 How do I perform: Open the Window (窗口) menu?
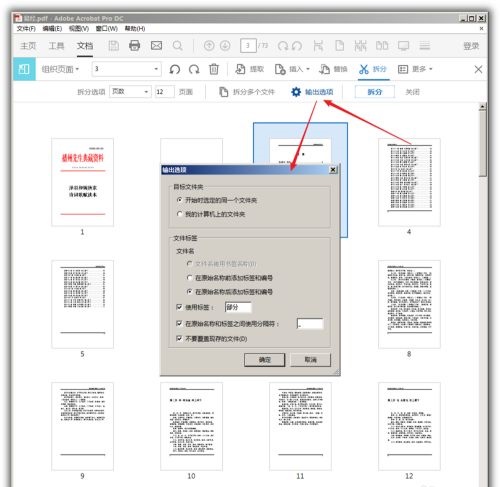point(107,29)
